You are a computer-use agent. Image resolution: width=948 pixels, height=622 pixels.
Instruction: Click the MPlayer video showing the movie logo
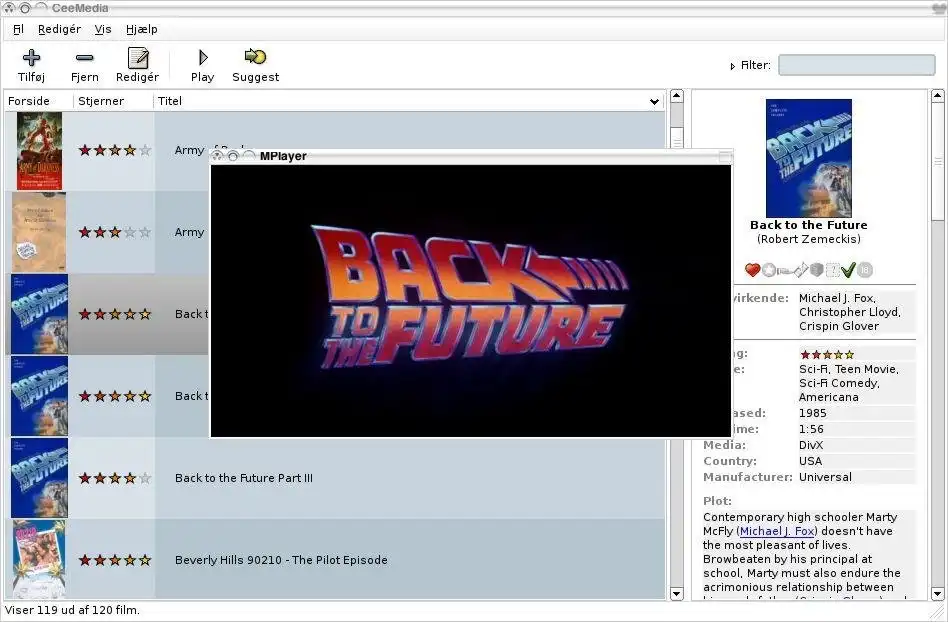470,300
